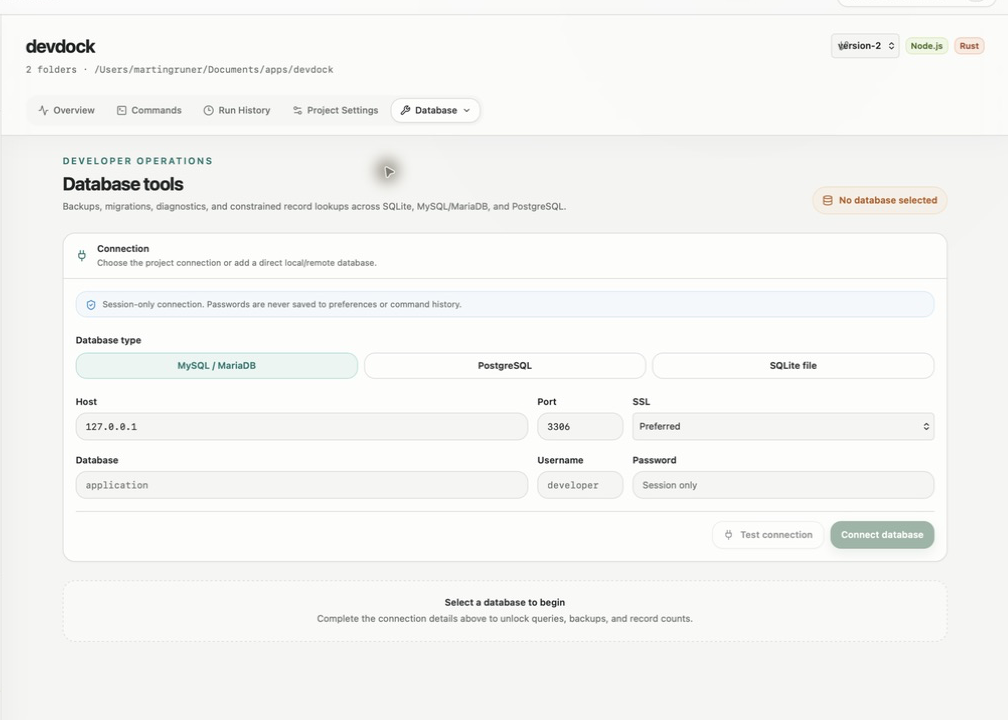Click the No database selected status badge

tap(879, 201)
